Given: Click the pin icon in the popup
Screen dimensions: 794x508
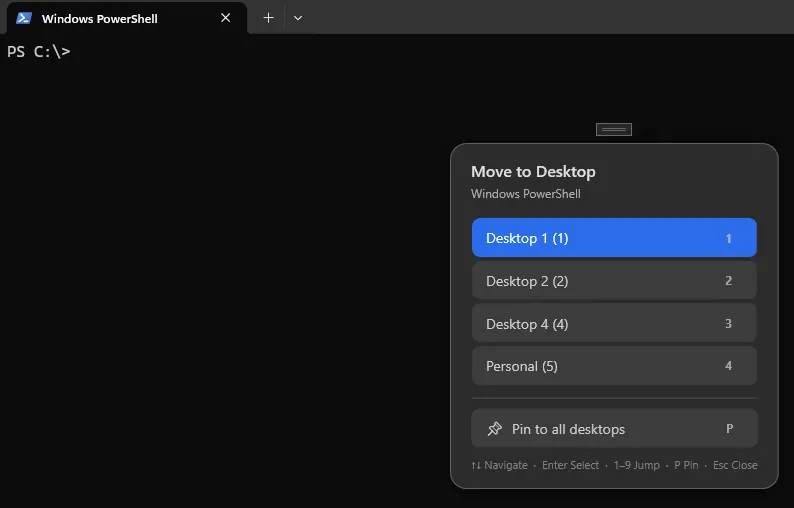Looking at the screenshot, I should click(x=494, y=428).
